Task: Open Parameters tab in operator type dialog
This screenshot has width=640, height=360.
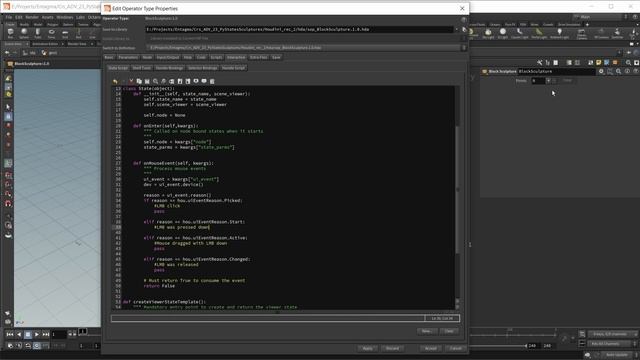Action: (128, 58)
